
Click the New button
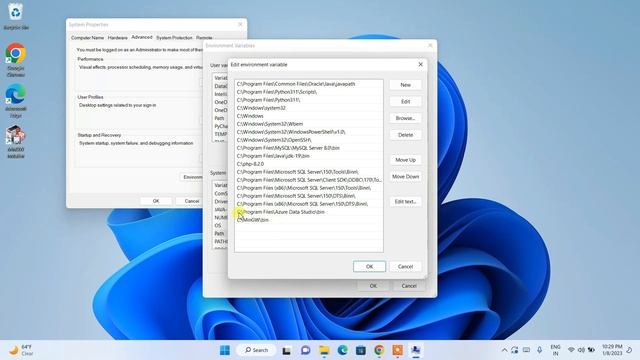pyautogui.click(x=405, y=85)
